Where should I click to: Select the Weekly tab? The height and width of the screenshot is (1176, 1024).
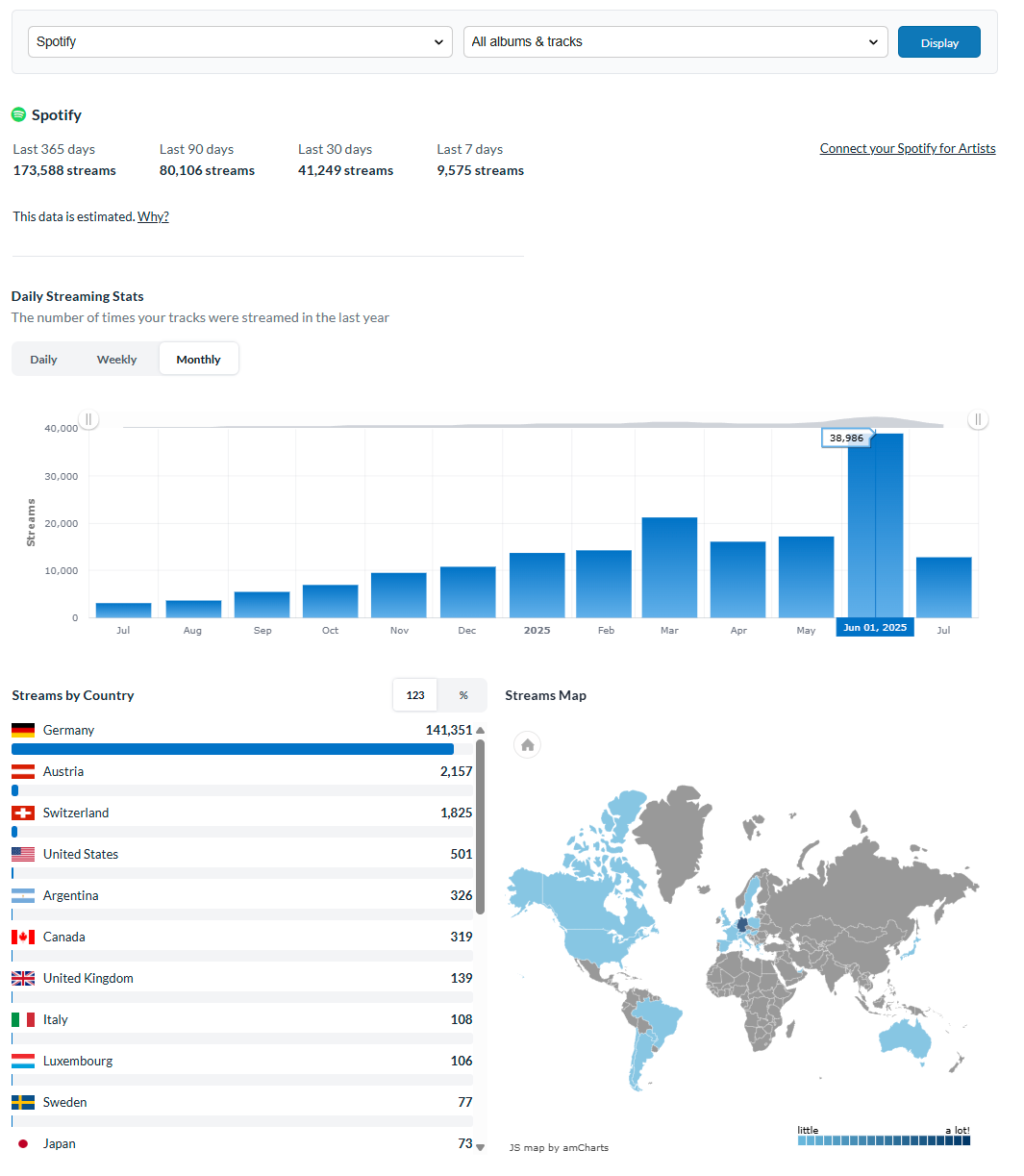(116, 360)
